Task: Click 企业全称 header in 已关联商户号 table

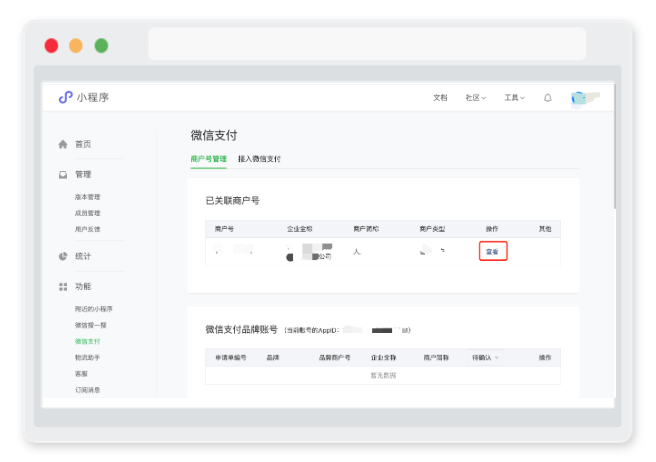Action: click(300, 229)
